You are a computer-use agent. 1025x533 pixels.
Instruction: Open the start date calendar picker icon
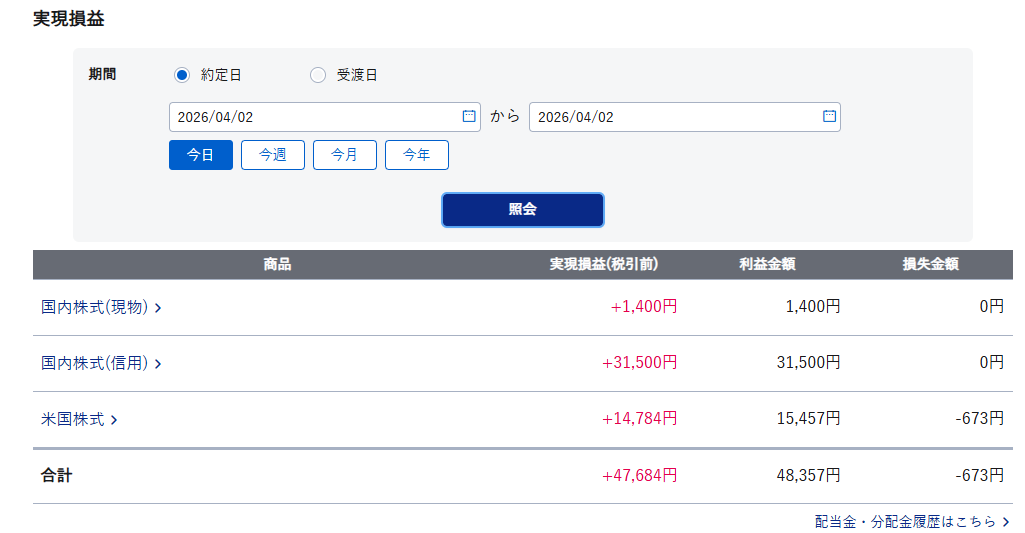pos(469,117)
